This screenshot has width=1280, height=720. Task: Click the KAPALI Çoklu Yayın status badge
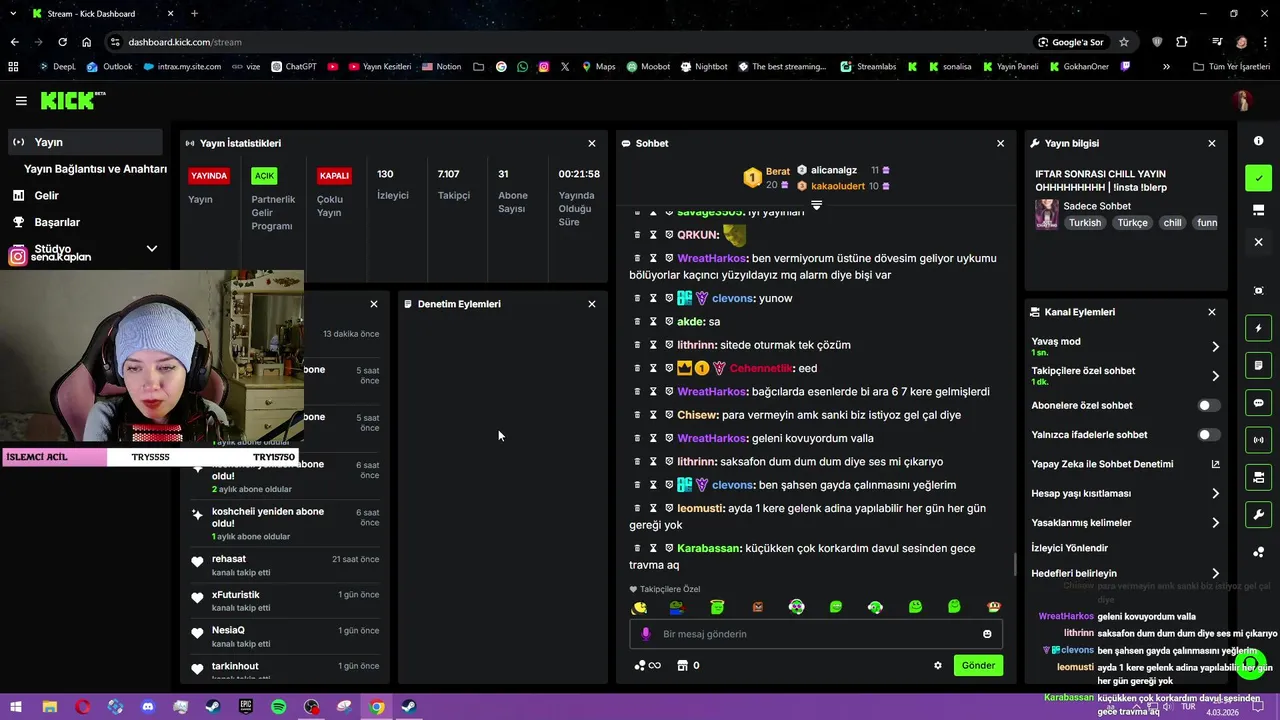[x=334, y=176]
